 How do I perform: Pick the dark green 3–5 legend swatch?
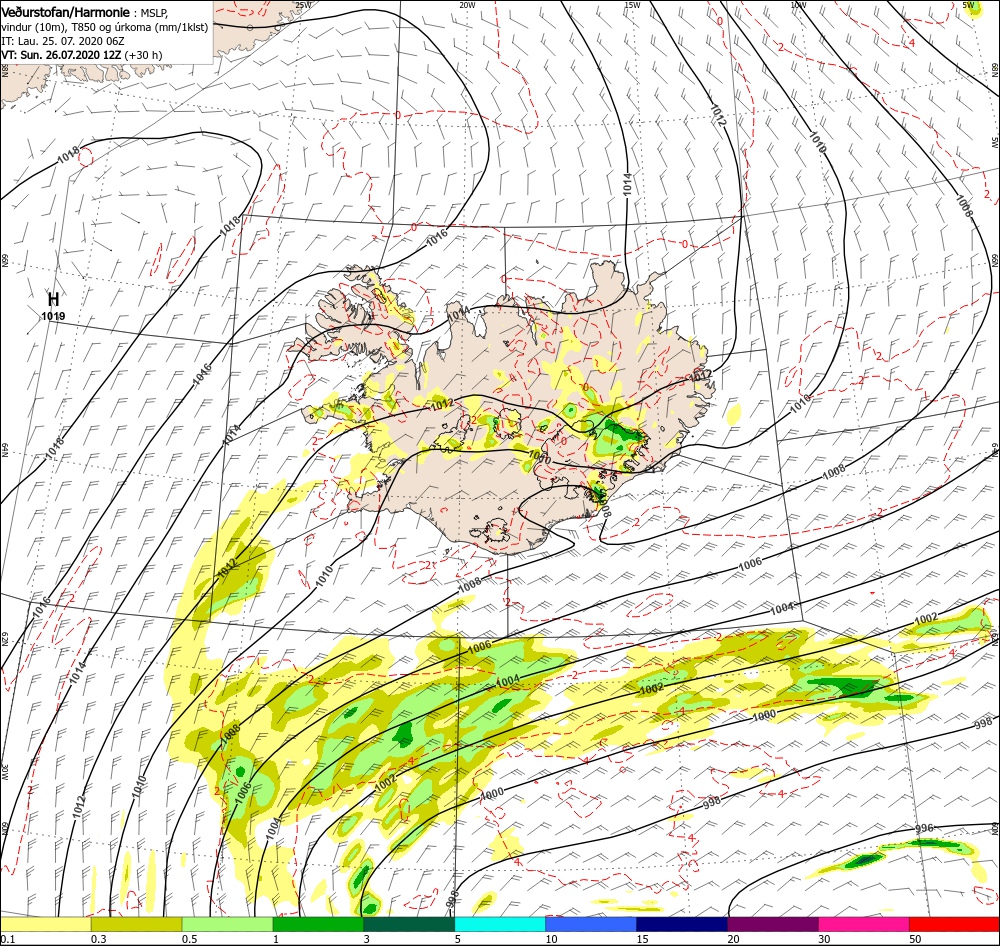tap(409, 924)
